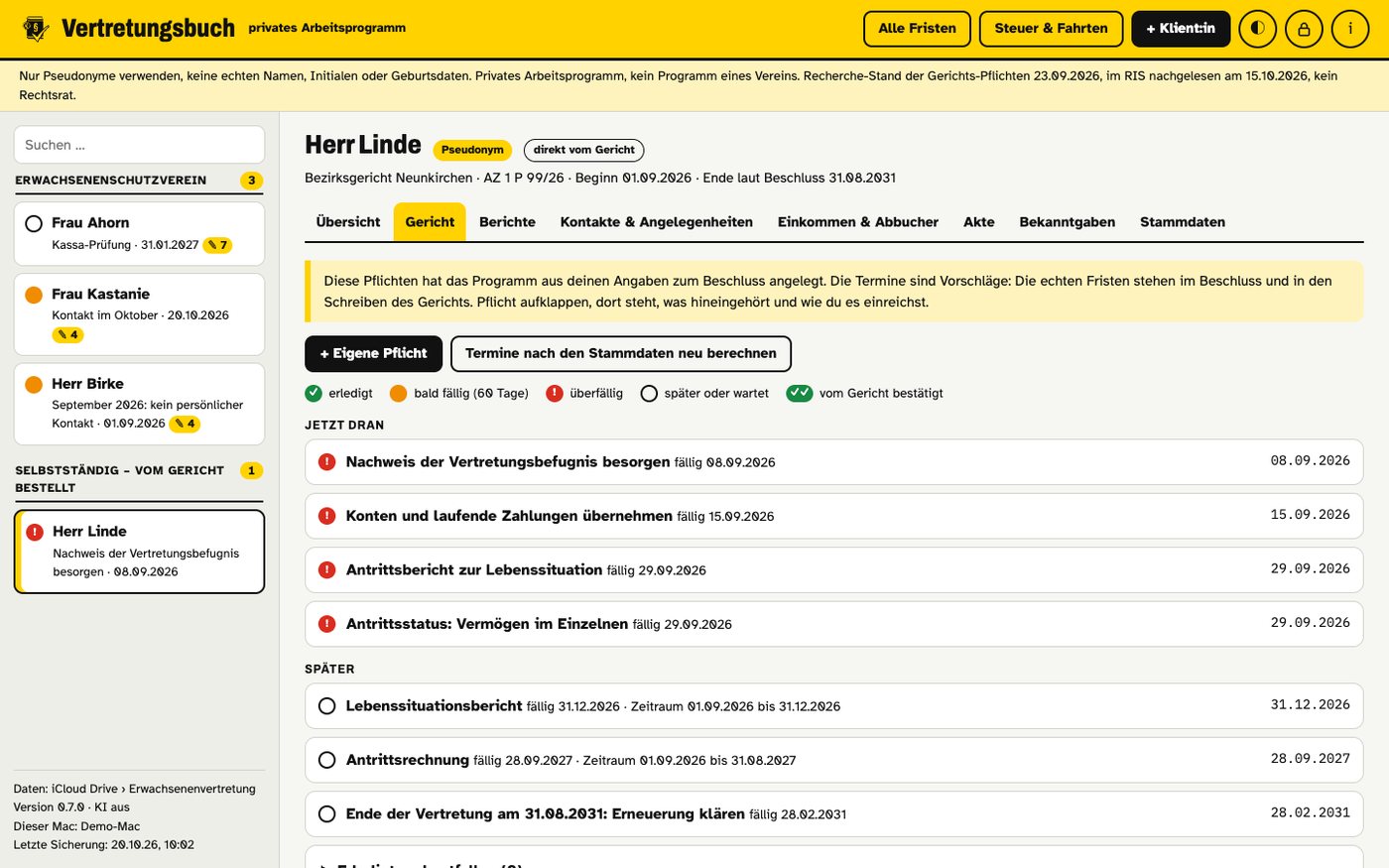Click the pencil badge 4 on Herr Birke
The height and width of the screenshot is (868, 1389).
pyautogui.click(x=185, y=424)
